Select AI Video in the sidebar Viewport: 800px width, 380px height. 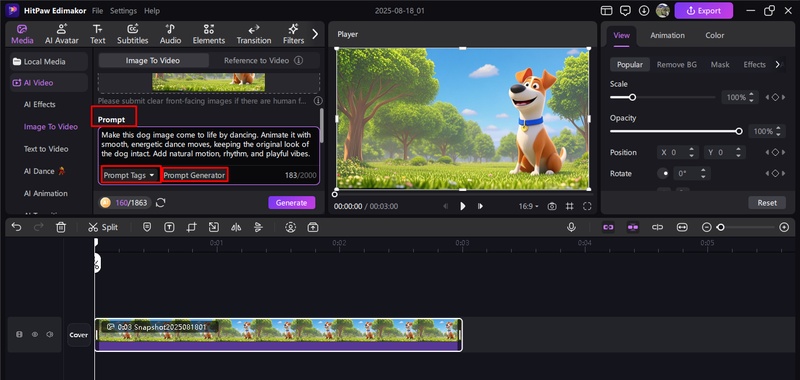point(49,83)
